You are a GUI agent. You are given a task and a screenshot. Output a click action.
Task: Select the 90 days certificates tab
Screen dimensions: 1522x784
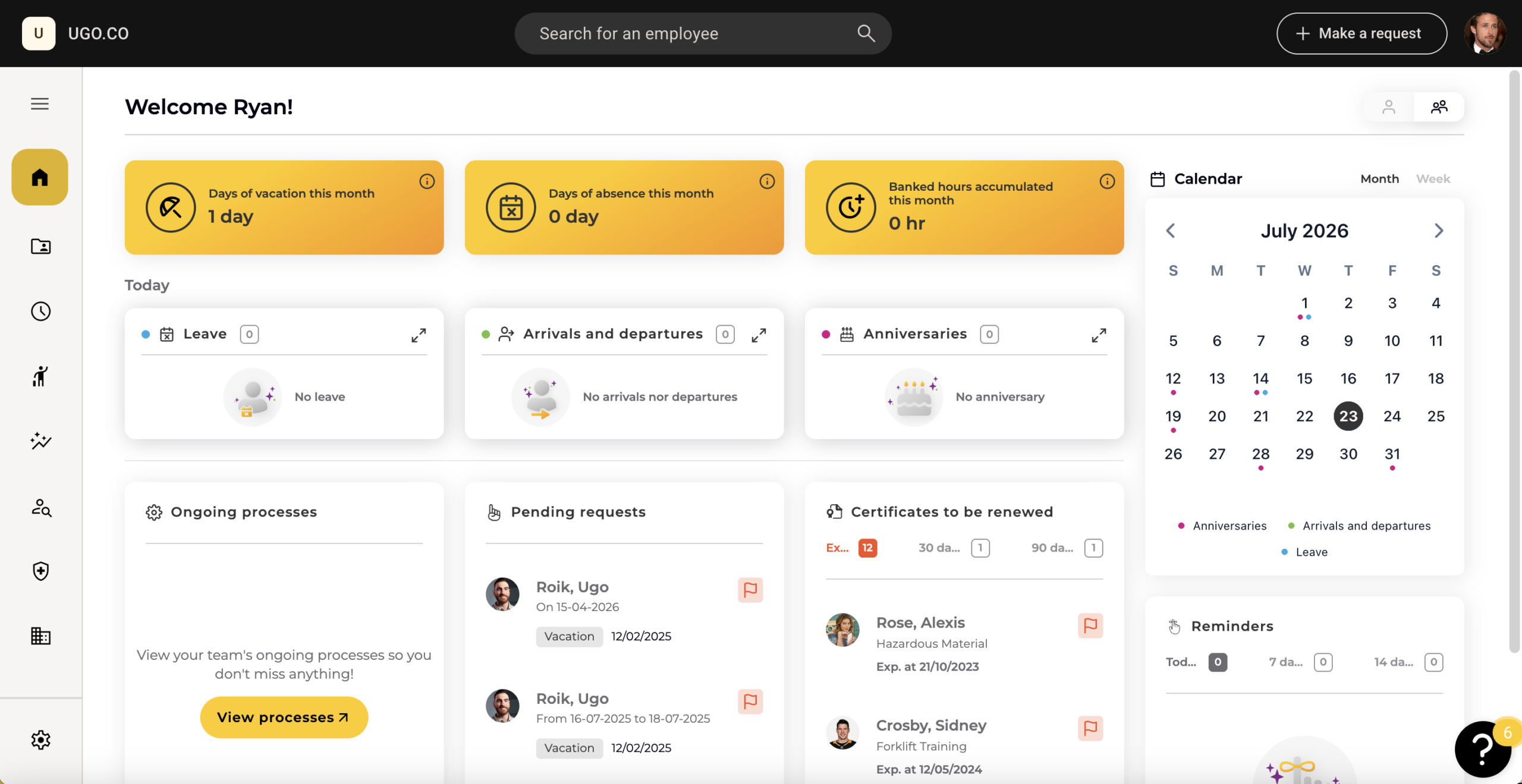1067,548
